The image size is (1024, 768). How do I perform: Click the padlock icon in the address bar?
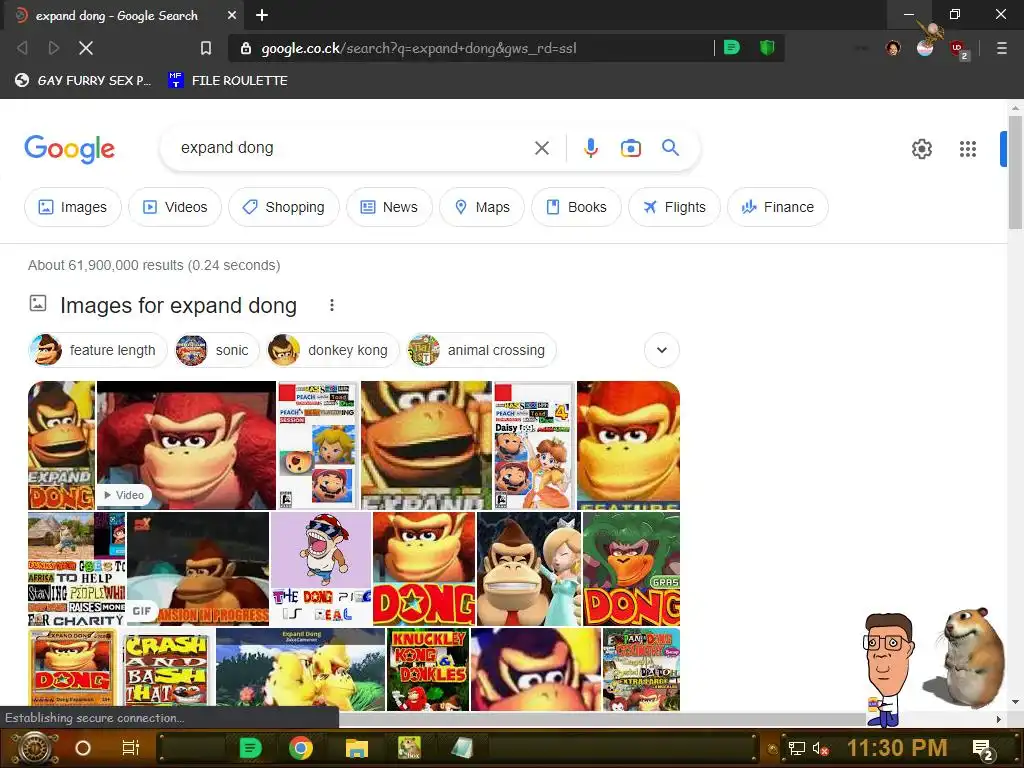[246, 48]
